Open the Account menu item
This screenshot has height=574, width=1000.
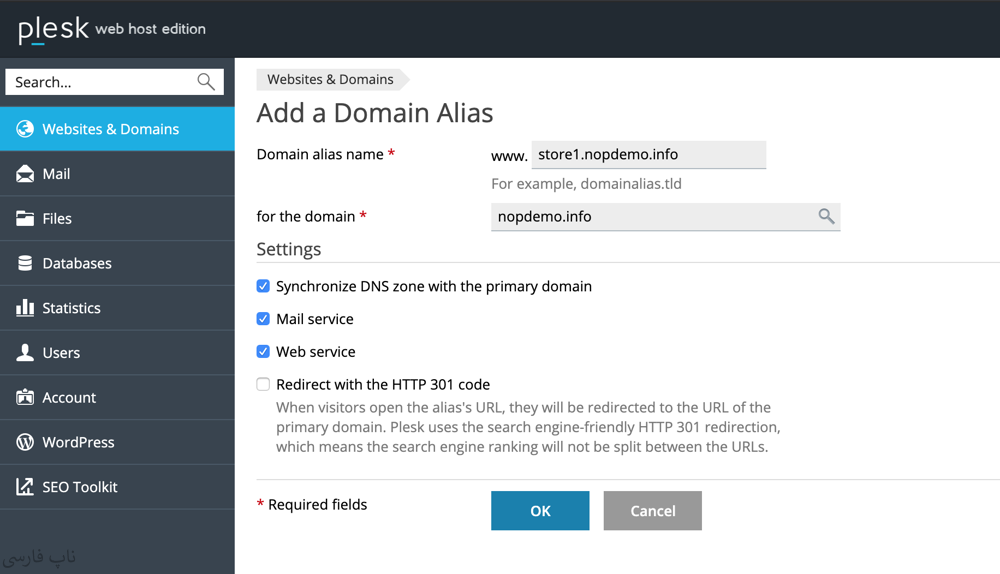[x=69, y=398]
